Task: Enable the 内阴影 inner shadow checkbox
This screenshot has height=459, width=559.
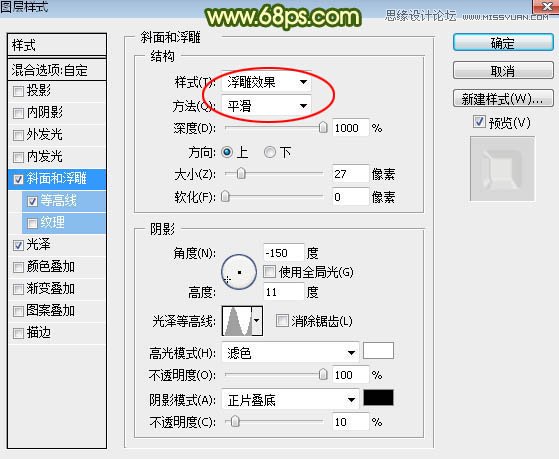Action: [18, 113]
